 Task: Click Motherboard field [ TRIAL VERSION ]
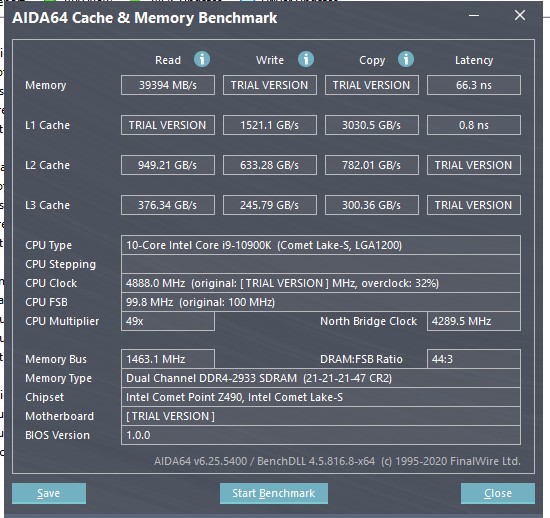tap(321, 416)
